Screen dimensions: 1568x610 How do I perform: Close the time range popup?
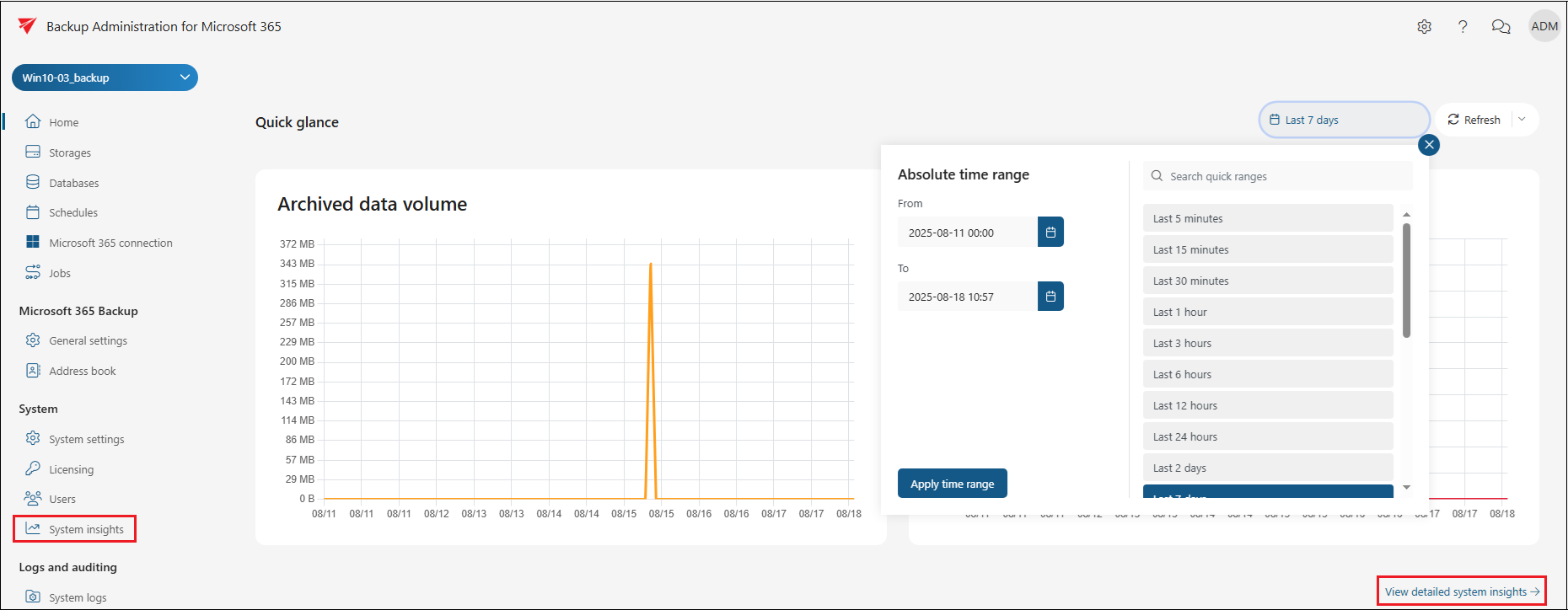tap(1428, 145)
